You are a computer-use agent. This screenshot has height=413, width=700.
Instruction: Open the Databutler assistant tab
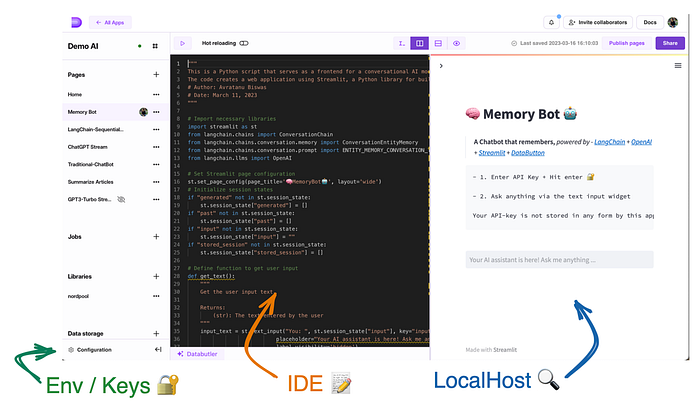point(197,354)
